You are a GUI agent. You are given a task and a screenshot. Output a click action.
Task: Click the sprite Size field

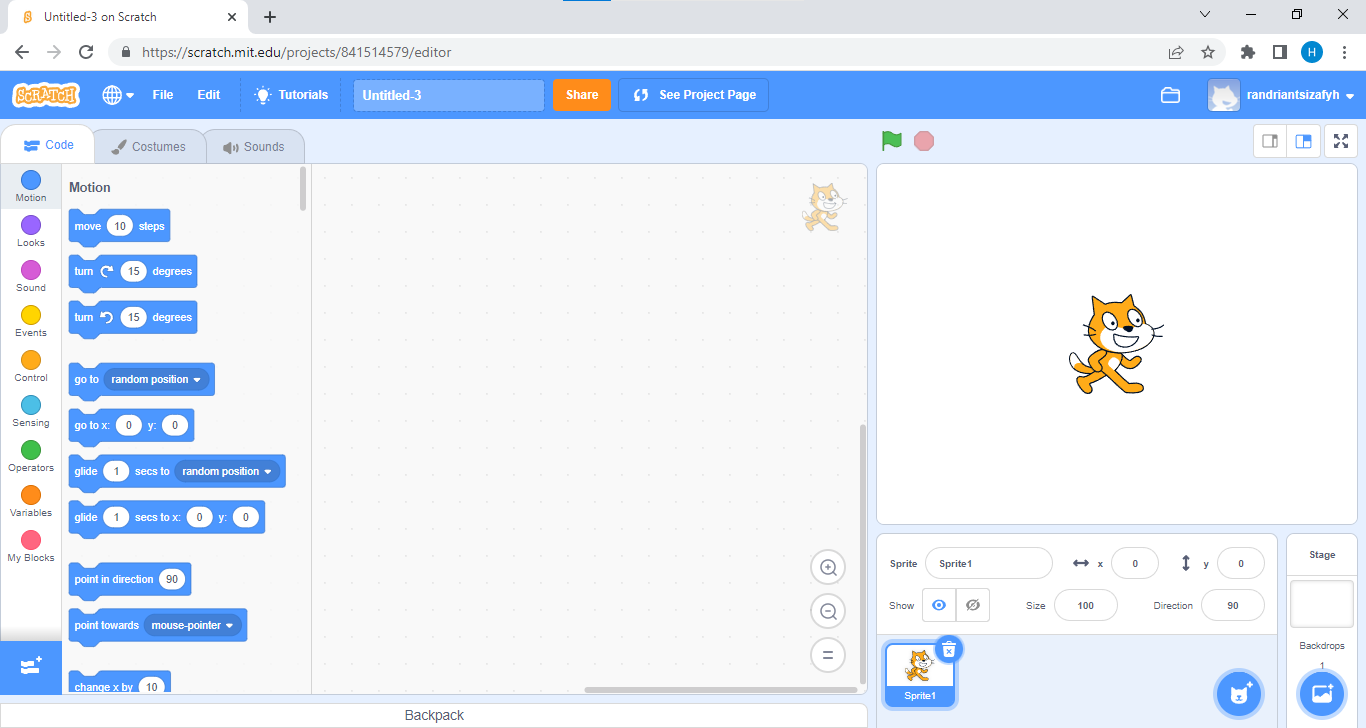click(1086, 605)
